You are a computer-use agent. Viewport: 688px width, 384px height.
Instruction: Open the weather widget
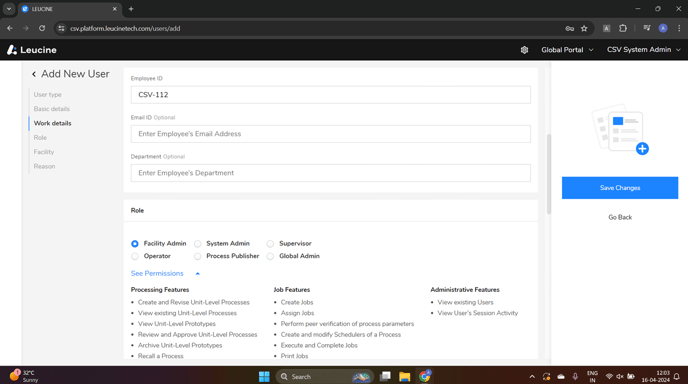tap(24, 376)
